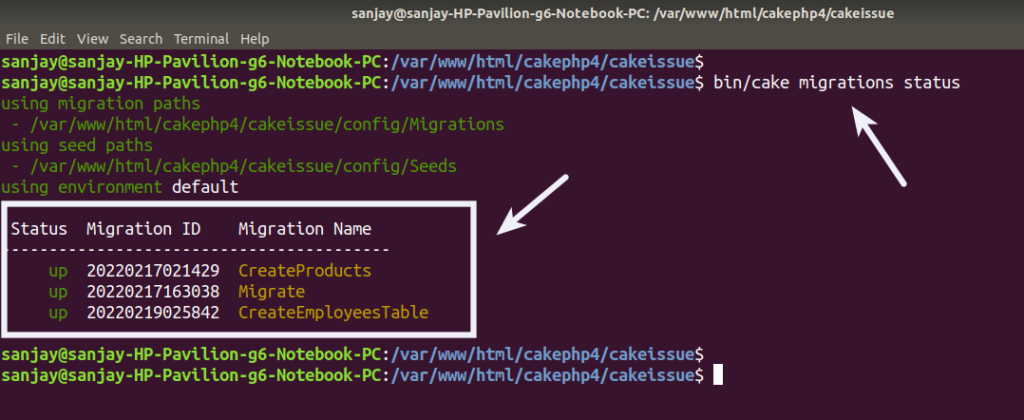Click the 'Migration Name' column header
The image size is (1024, 420).
[305, 229]
